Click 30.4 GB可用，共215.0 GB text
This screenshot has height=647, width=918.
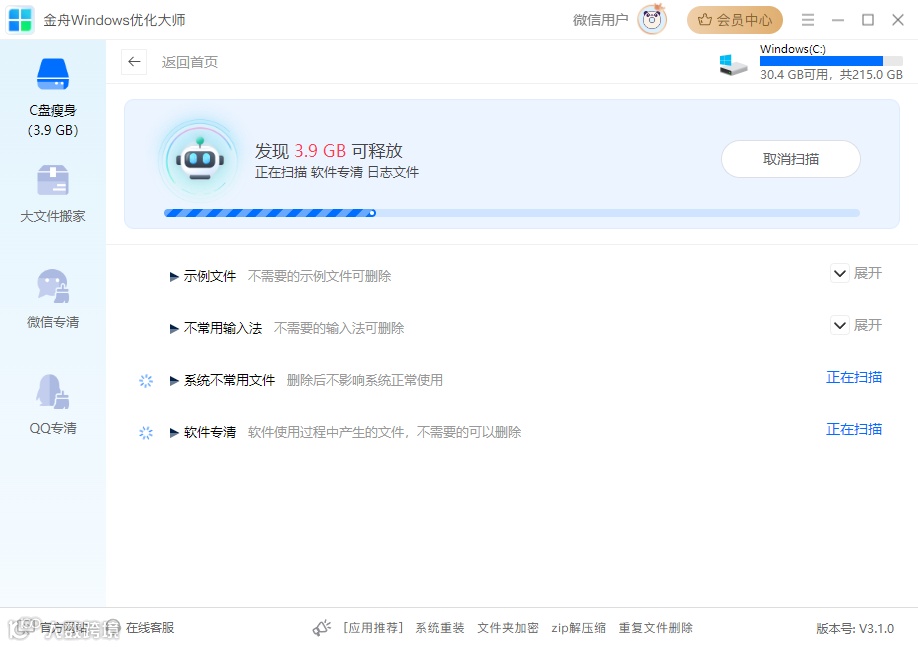click(831, 74)
